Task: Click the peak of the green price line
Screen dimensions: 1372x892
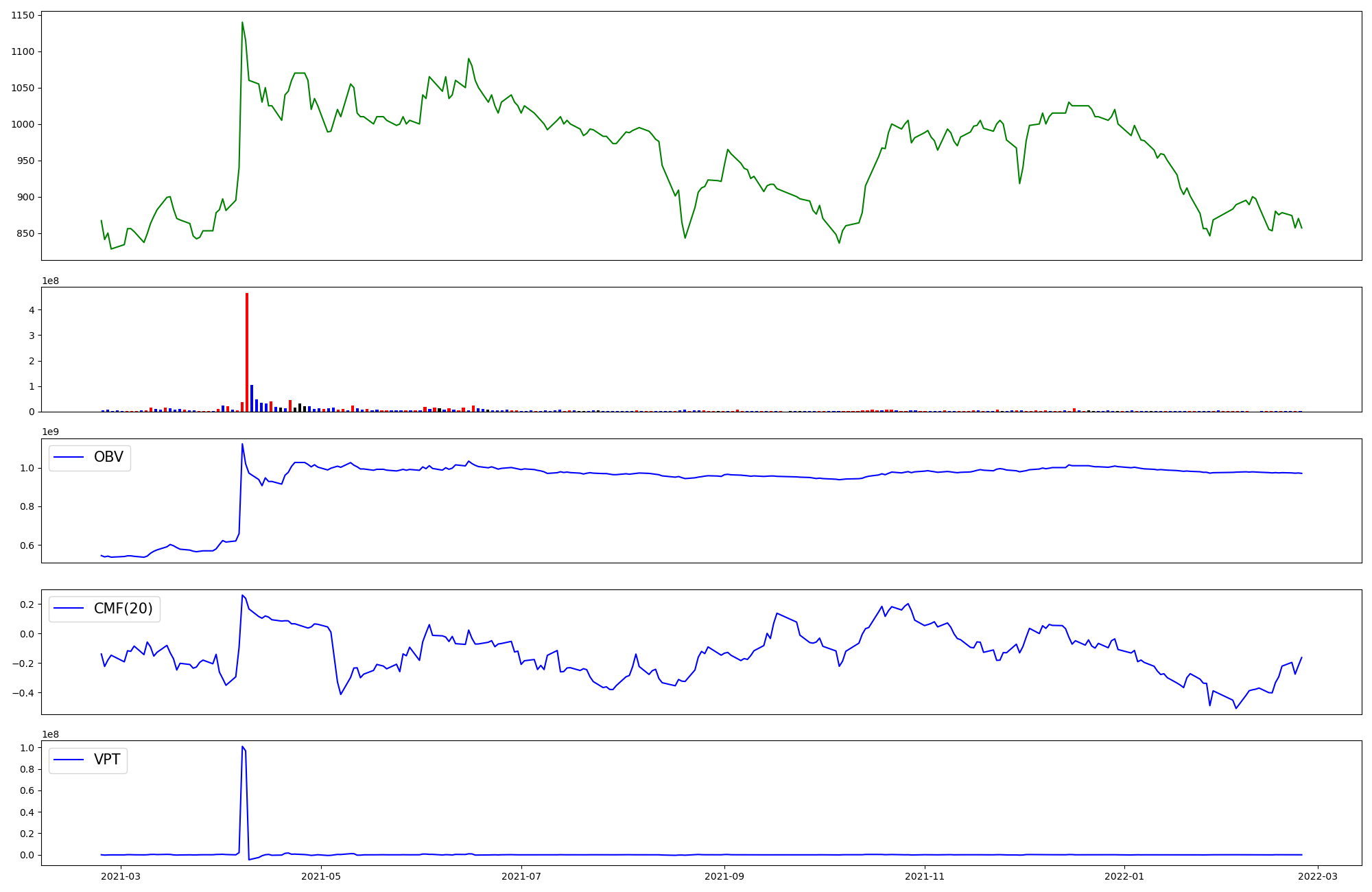Action: pos(242,23)
